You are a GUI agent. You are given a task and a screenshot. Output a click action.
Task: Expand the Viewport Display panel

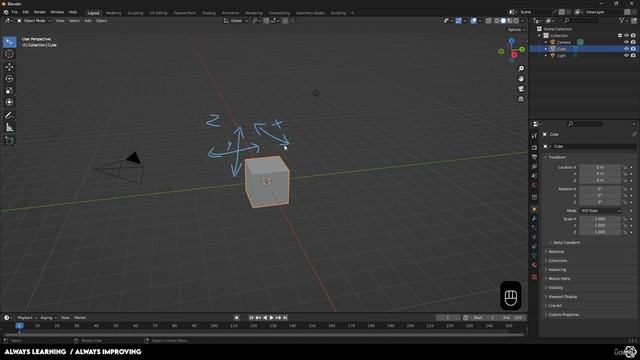click(562, 297)
